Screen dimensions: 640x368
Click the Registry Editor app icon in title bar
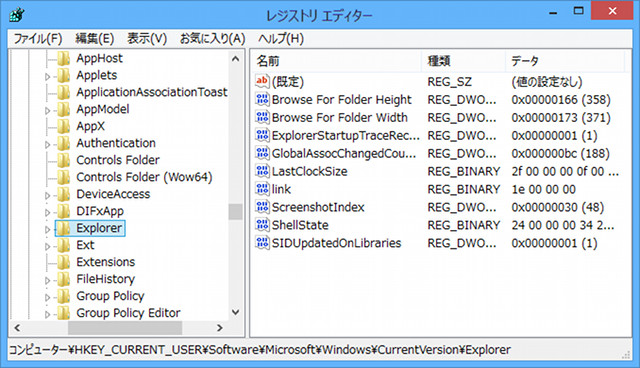coord(17,15)
